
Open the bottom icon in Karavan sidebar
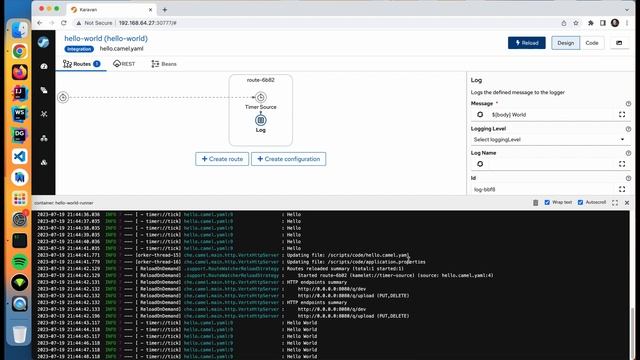[x=44, y=162]
